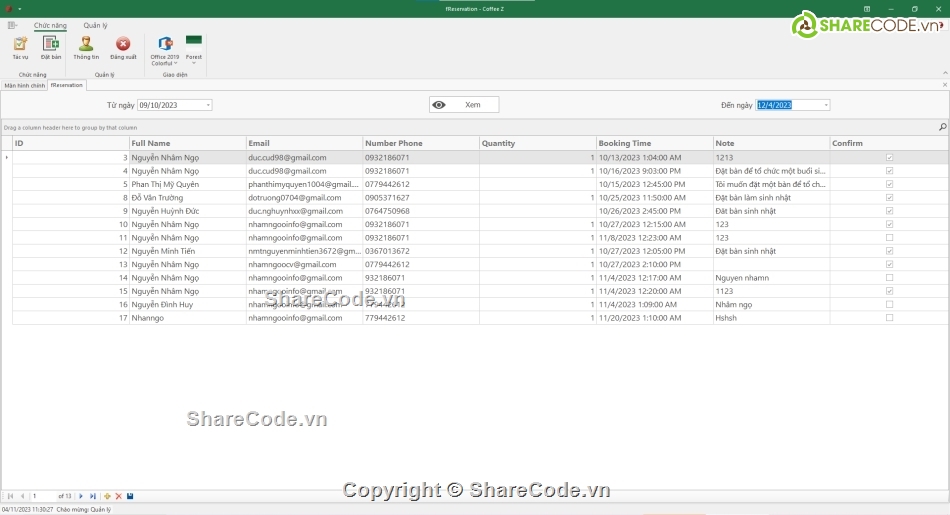Open Thông tin user info
950x515 pixels.
(x=86, y=46)
